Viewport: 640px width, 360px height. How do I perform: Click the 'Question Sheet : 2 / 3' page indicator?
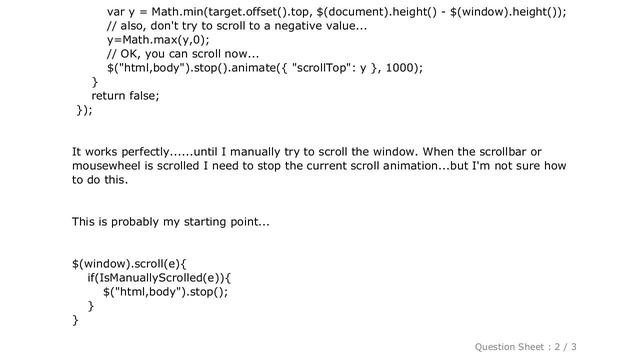coord(525,347)
